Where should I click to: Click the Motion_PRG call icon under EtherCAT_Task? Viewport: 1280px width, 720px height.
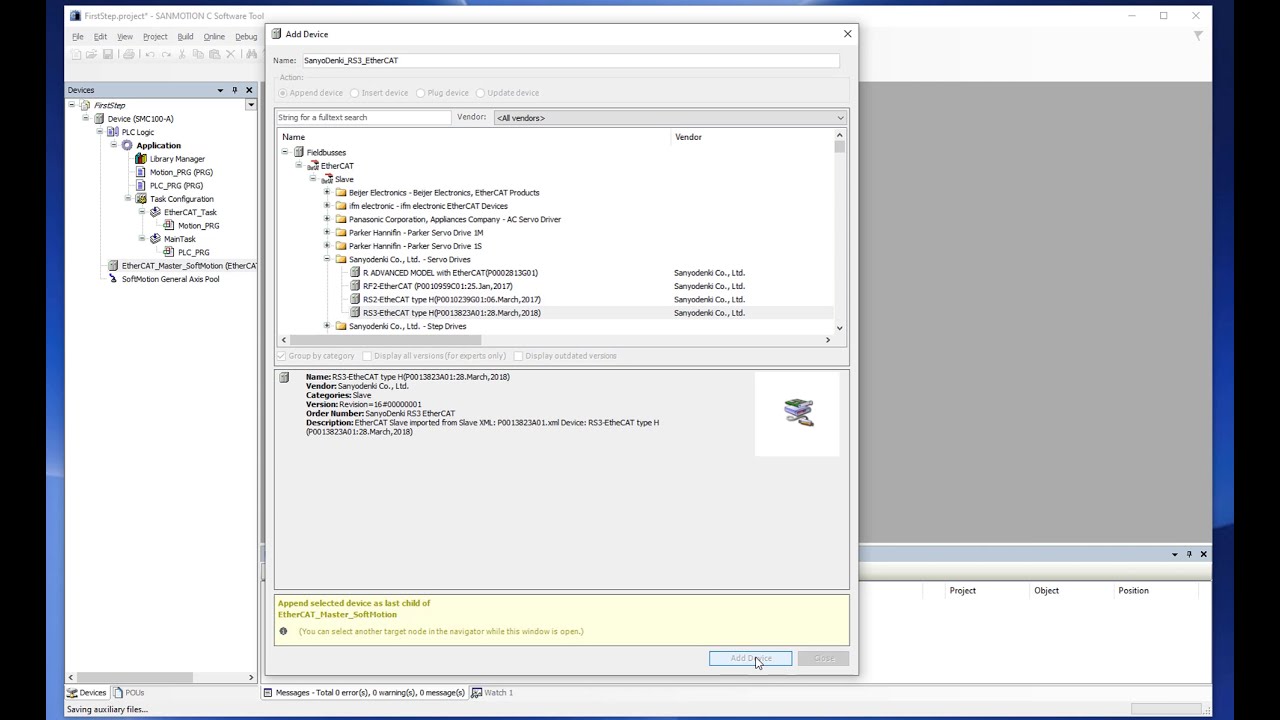point(169,225)
